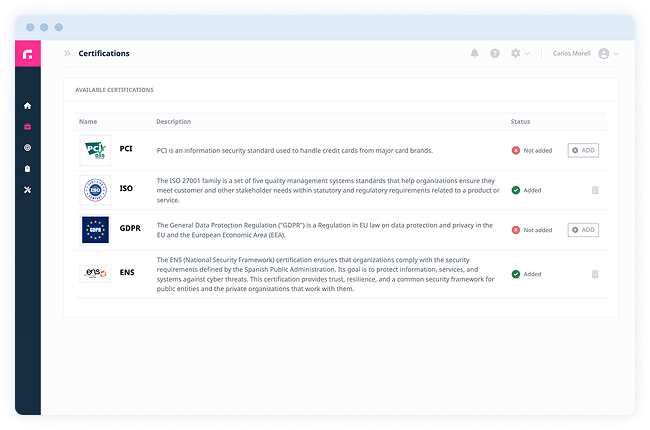
Task: Open the clipboard icon in sidebar
Action: pyautogui.click(x=28, y=169)
